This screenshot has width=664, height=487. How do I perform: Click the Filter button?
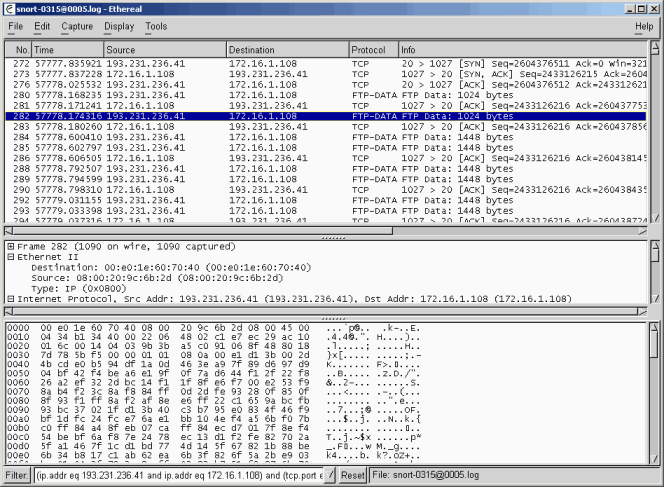pos(16,476)
